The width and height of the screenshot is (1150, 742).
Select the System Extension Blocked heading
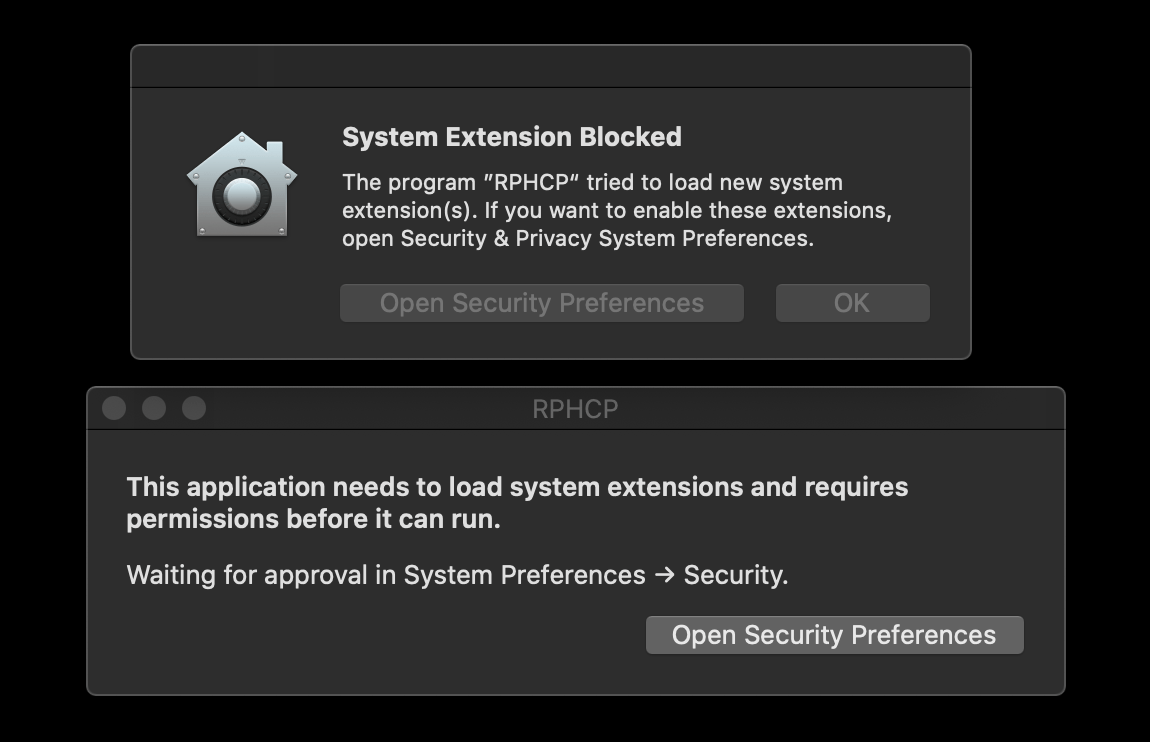point(512,136)
